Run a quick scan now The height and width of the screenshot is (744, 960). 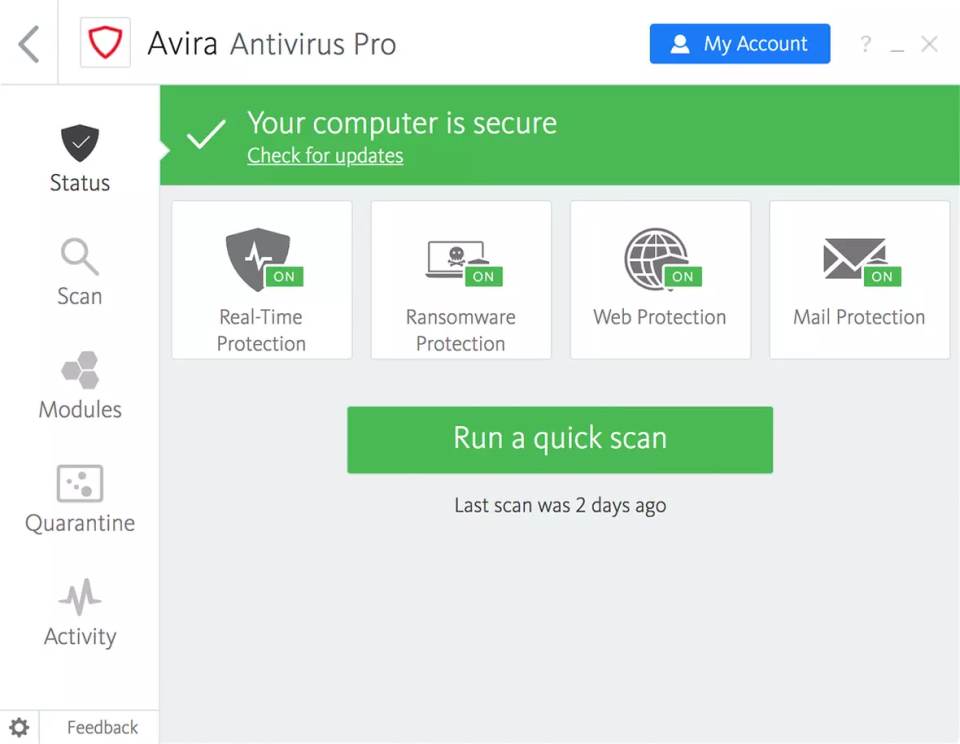560,439
